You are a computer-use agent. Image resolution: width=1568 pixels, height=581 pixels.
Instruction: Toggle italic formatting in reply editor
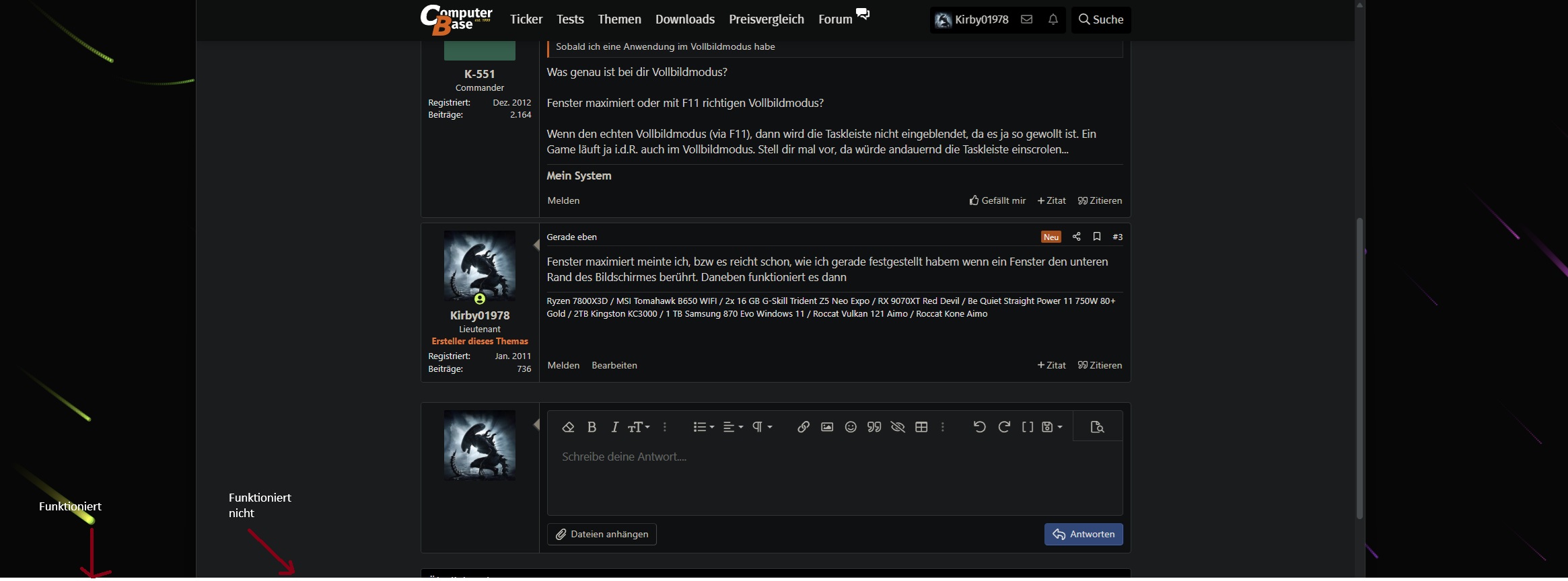click(614, 427)
